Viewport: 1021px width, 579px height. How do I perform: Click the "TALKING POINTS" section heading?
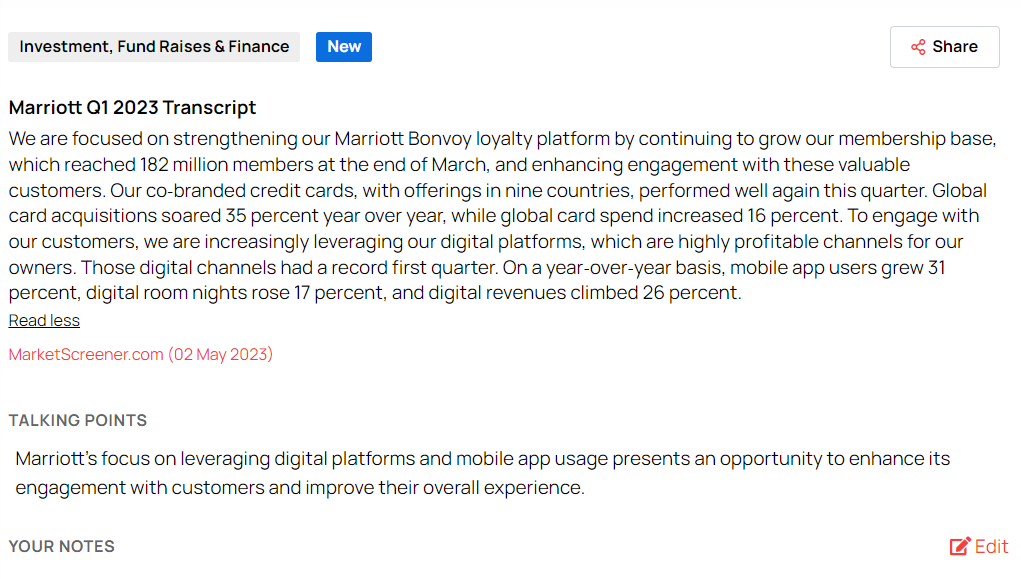(x=78, y=420)
